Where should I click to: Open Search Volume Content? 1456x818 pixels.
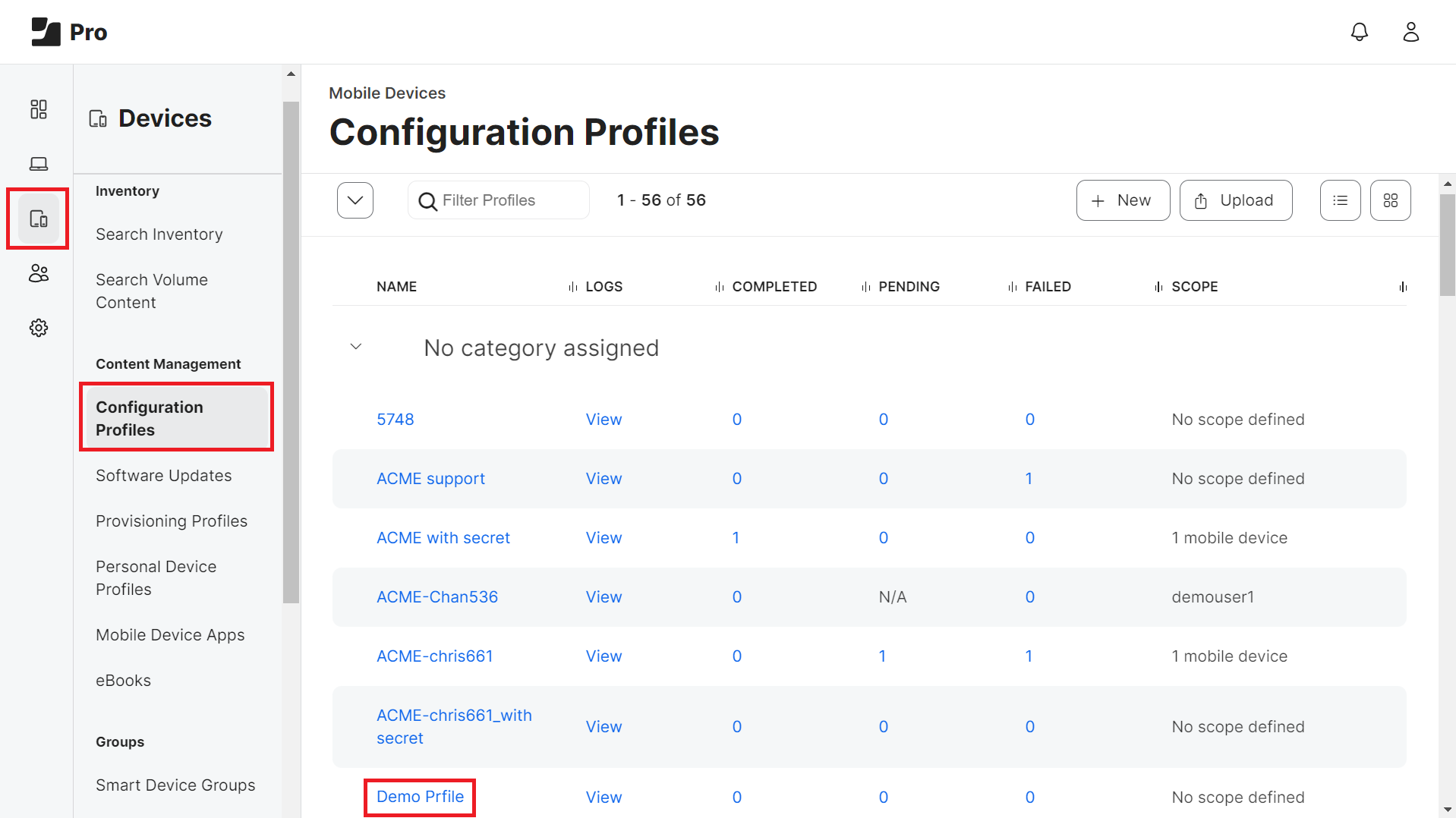pyautogui.click(x=152, y=291)
